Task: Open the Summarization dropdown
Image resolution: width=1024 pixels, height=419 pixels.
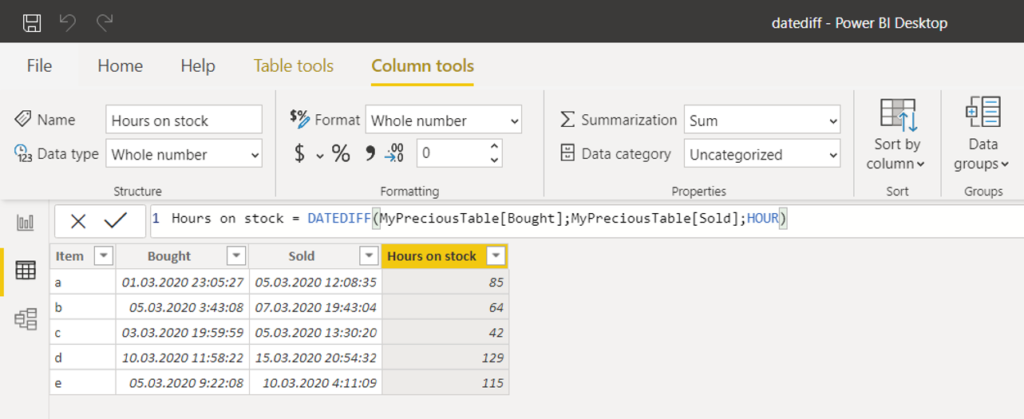Action: click(762, 121)
